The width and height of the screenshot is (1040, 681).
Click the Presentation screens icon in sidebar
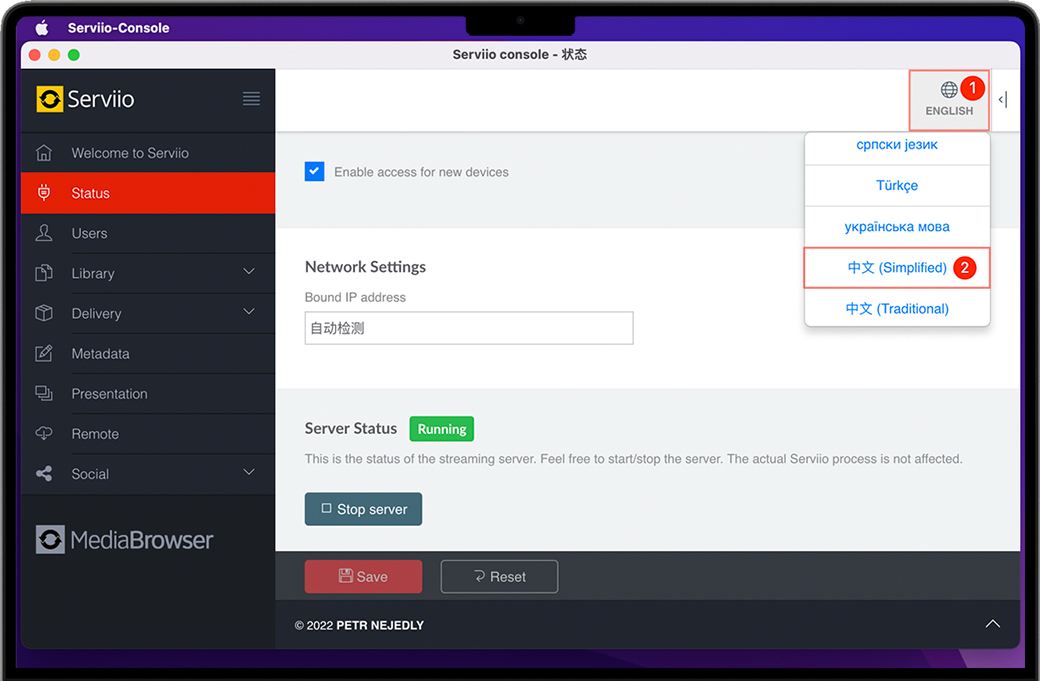(44, 393)
